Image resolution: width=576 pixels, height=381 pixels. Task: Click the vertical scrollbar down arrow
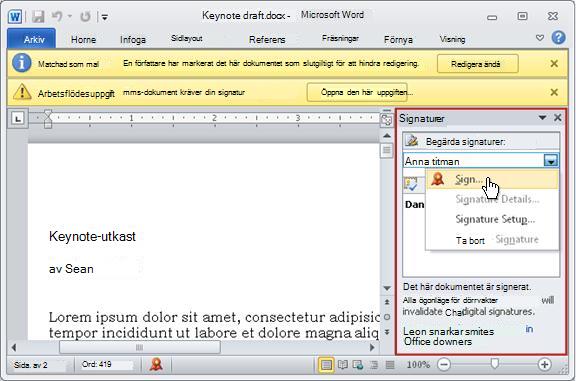coord(387,288)
